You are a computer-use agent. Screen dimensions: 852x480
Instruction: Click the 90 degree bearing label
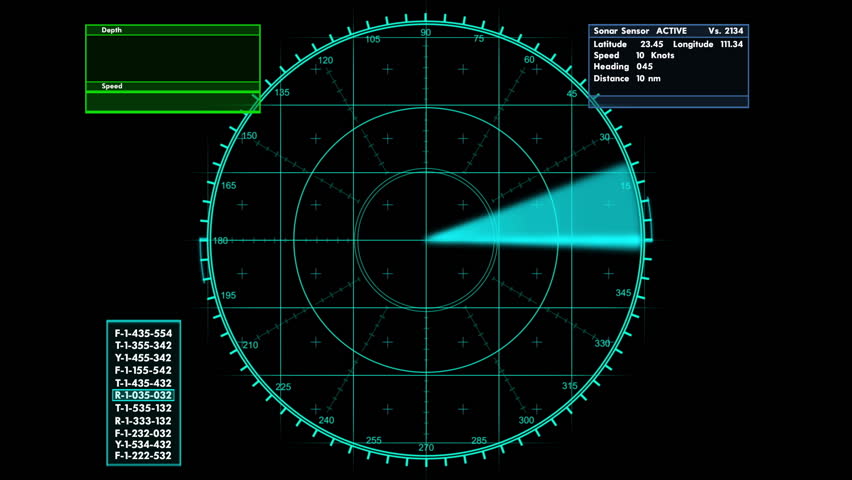425,33
